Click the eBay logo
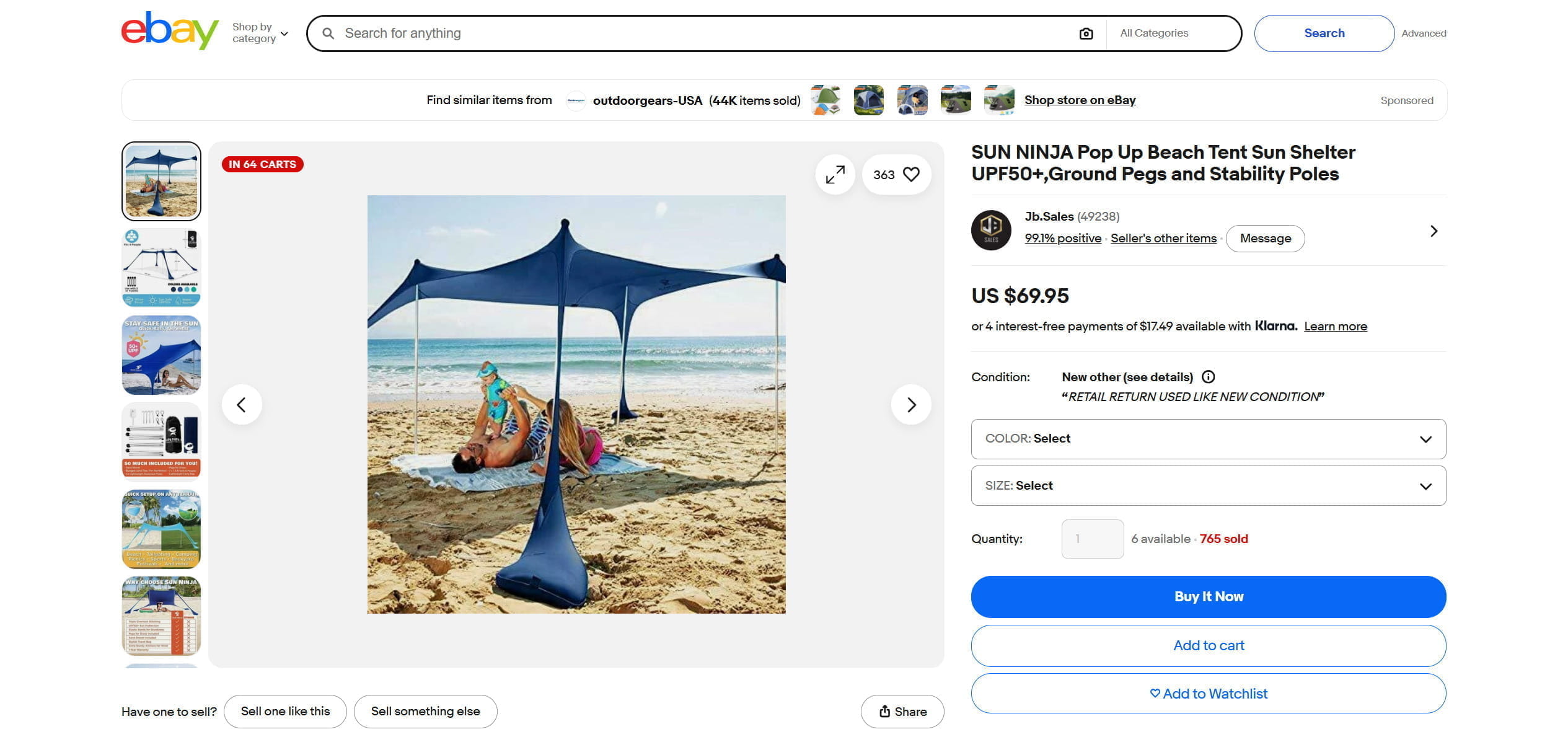This screenshot has height=737, width=1568. (170, 31)
